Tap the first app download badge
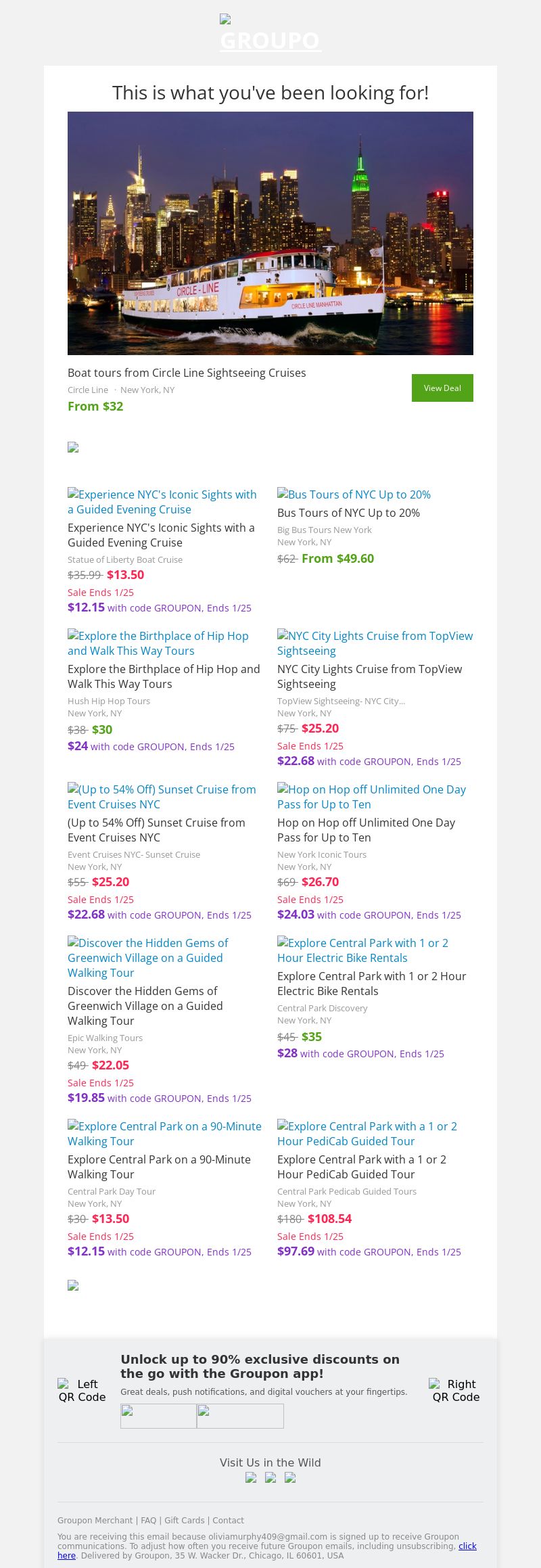This screenshot has height=1568, width=541. click(x=158, y=1416)
